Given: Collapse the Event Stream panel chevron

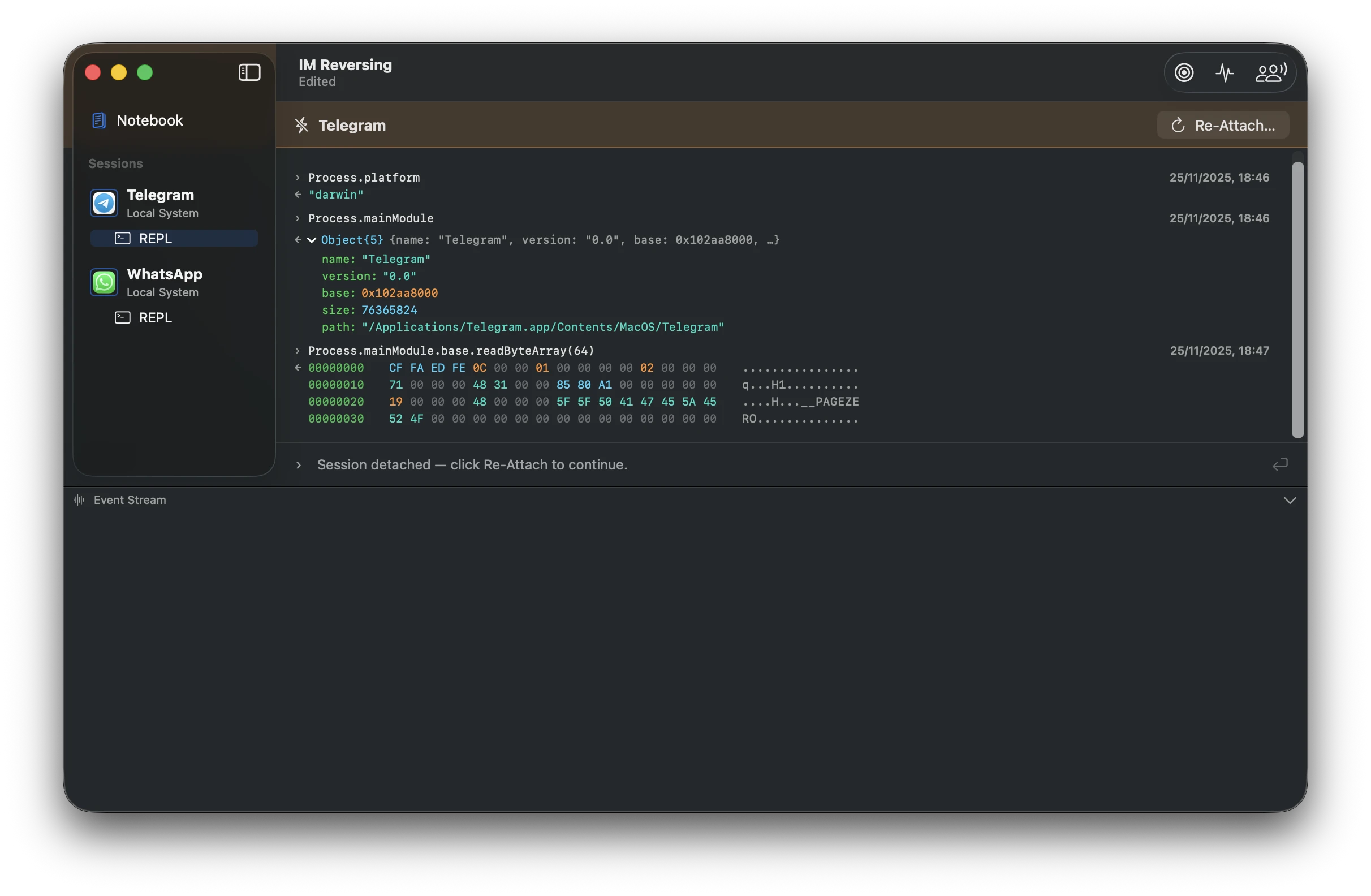Looking at the screenshot, I should click(1290, 500).
